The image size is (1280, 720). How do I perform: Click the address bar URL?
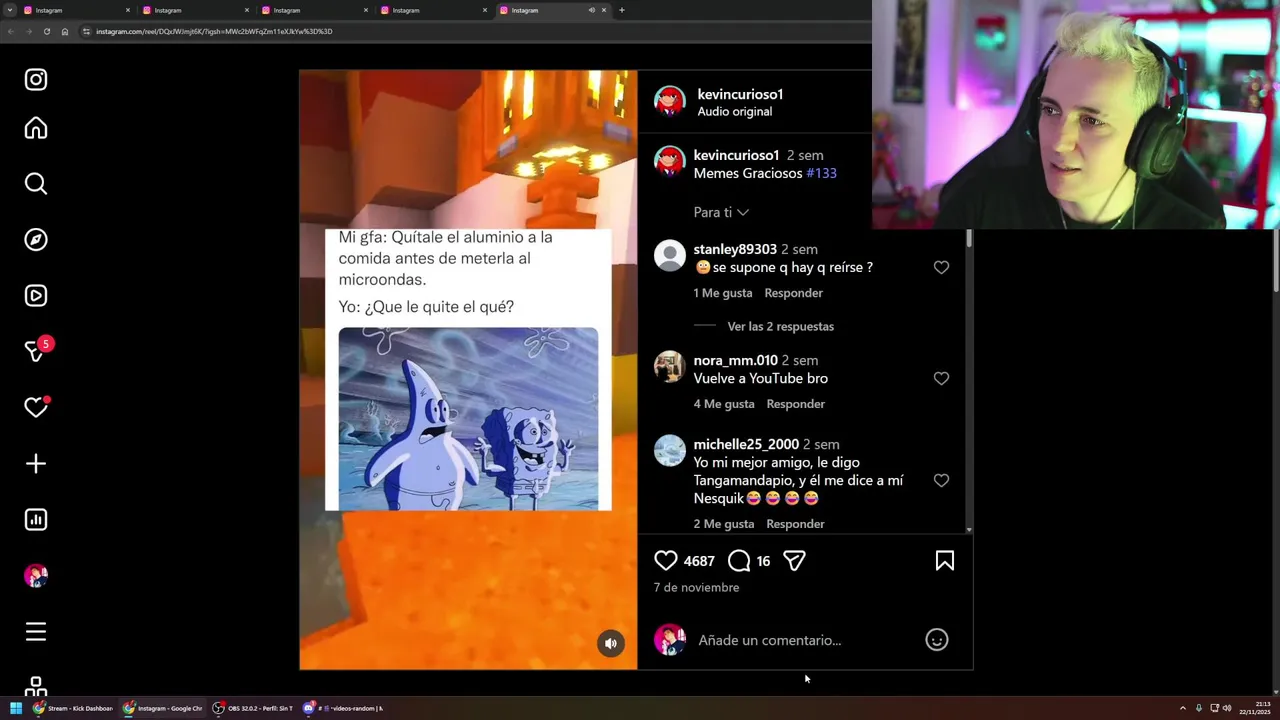(214, 31)
